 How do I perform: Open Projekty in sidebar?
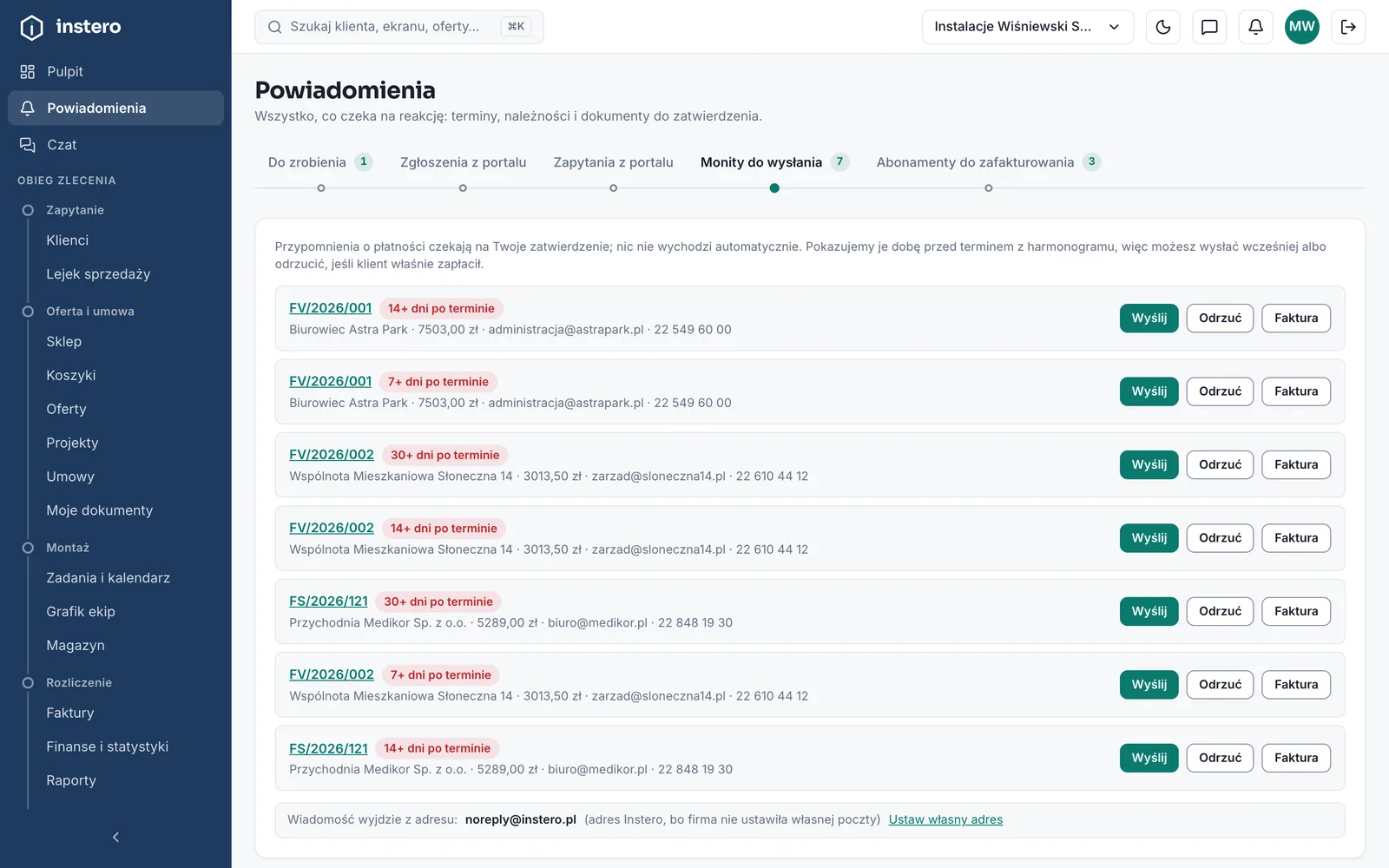click(x=72, y=444)
